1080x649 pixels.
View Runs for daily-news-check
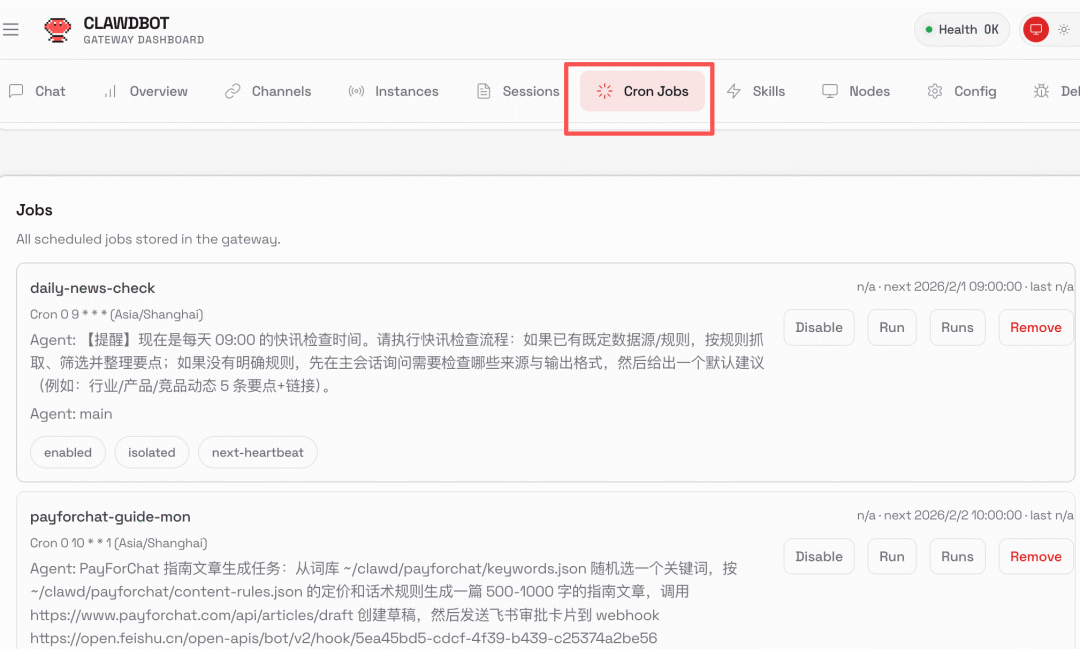(x=957, y=328)
